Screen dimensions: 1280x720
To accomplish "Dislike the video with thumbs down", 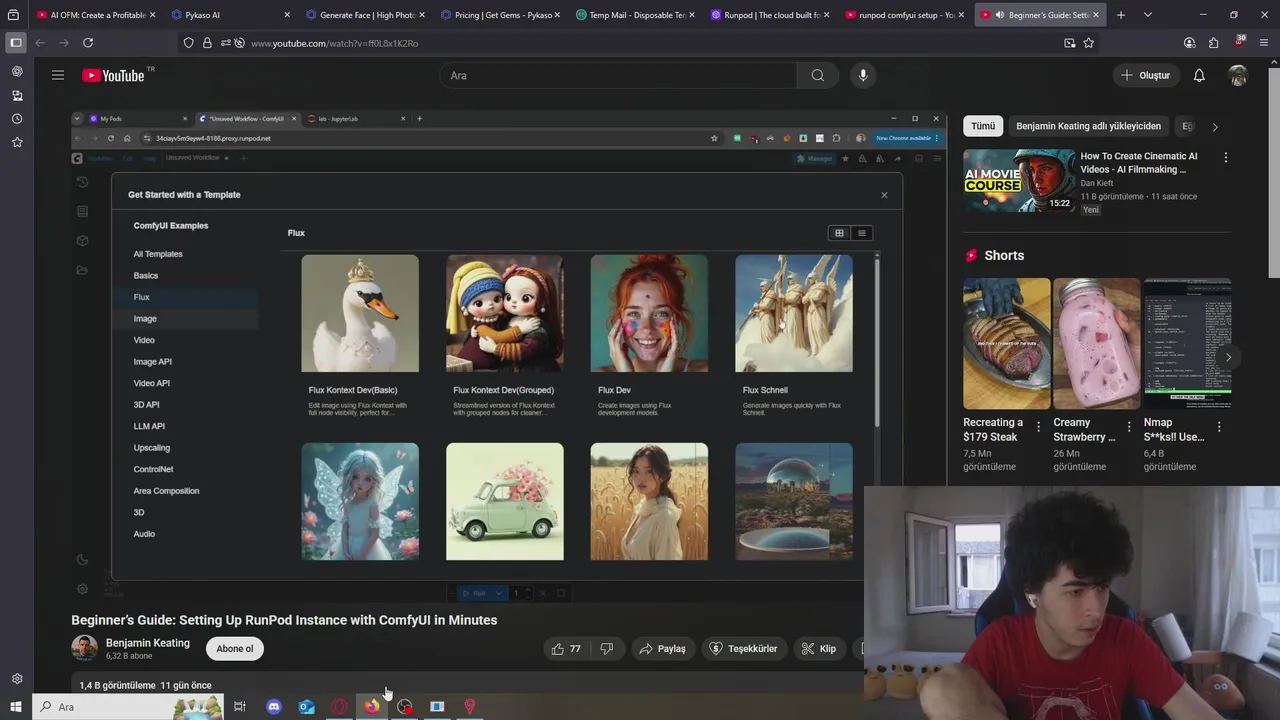I will pos(606,649).
